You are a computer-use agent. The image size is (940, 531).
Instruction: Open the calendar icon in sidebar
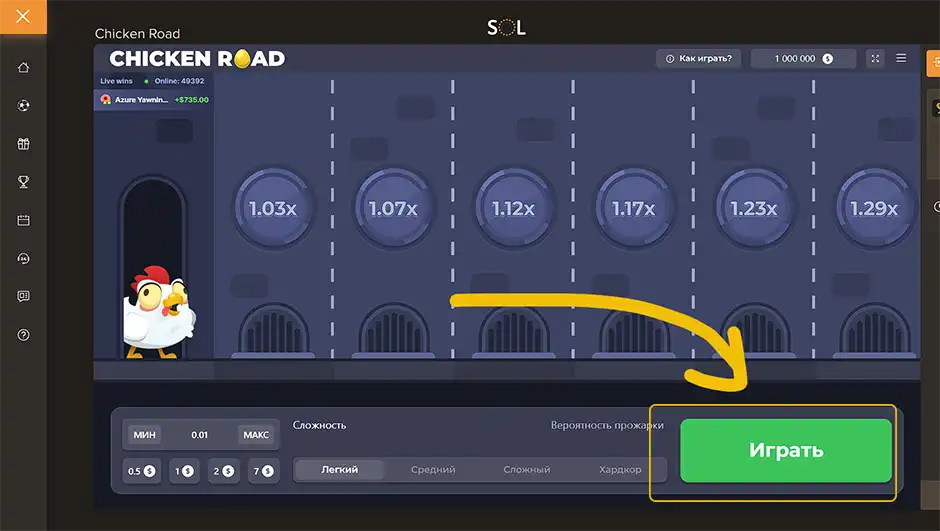pyautogui.click(x=23, y=220)
